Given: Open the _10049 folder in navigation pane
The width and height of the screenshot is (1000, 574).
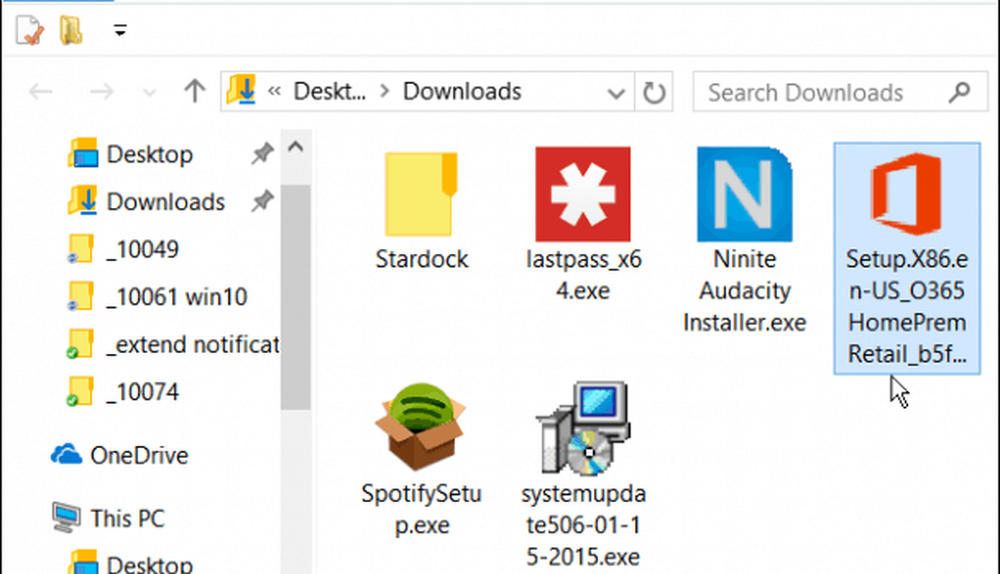Looking at the screenshot, I should click(x=142, y=249).
